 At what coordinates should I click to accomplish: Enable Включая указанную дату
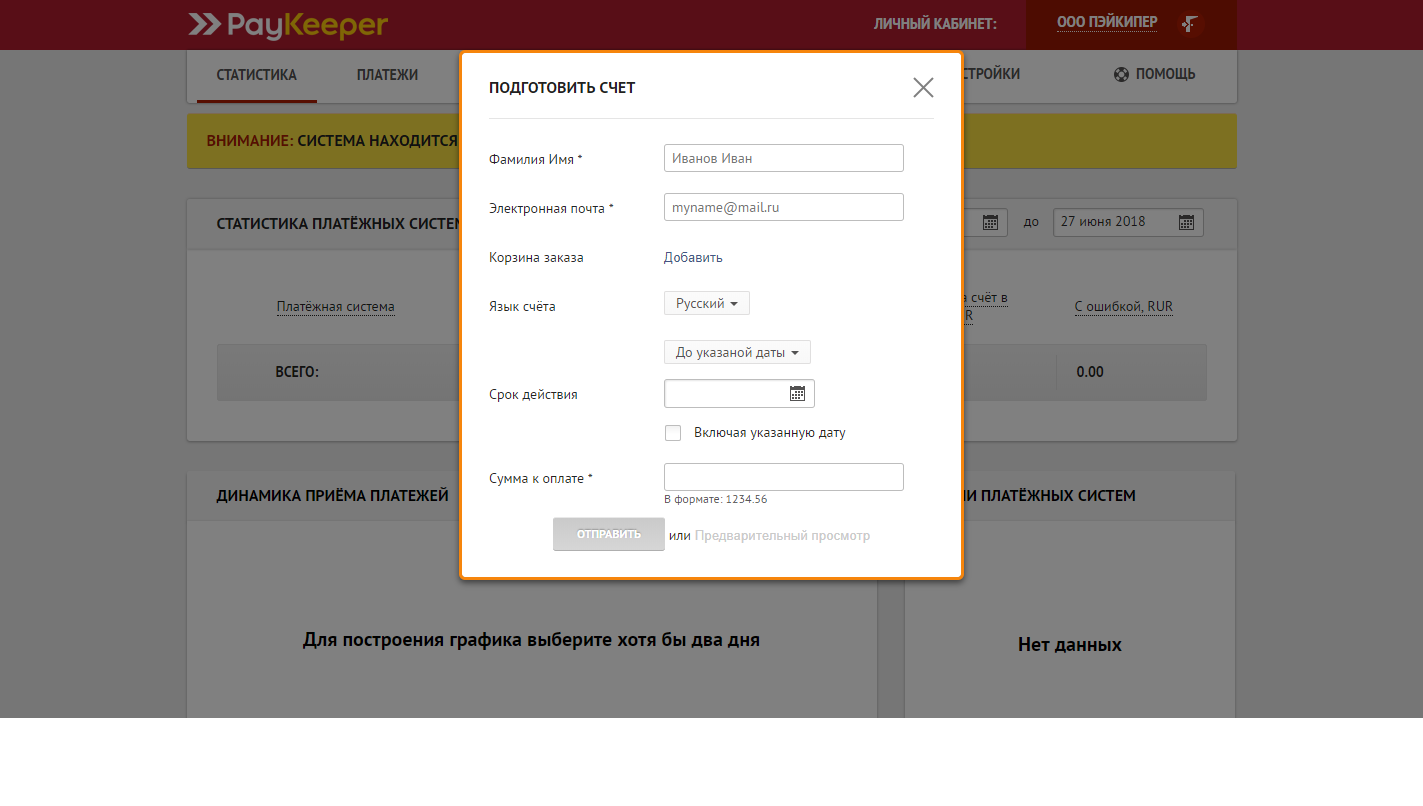673,432
